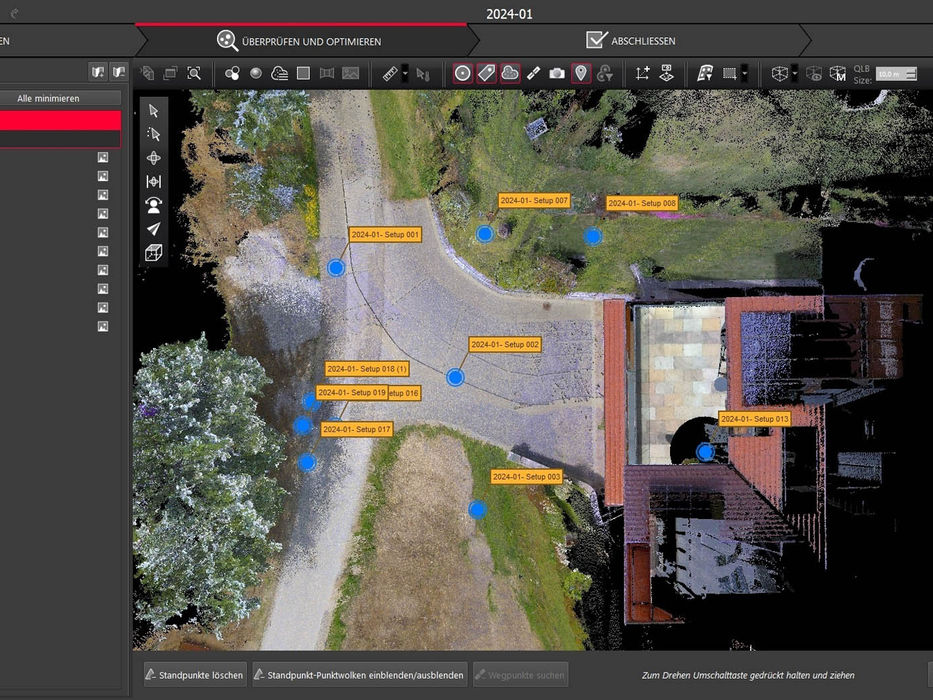
Task: Open the fence selection dropdown arrow
Action: (744, 74)
